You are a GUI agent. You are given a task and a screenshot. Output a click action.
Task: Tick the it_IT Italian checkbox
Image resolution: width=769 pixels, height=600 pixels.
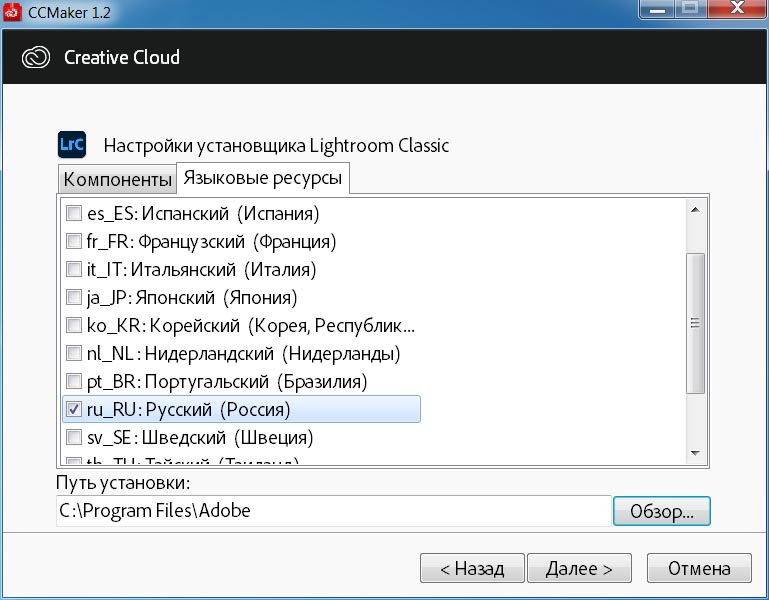click(74, 269)
